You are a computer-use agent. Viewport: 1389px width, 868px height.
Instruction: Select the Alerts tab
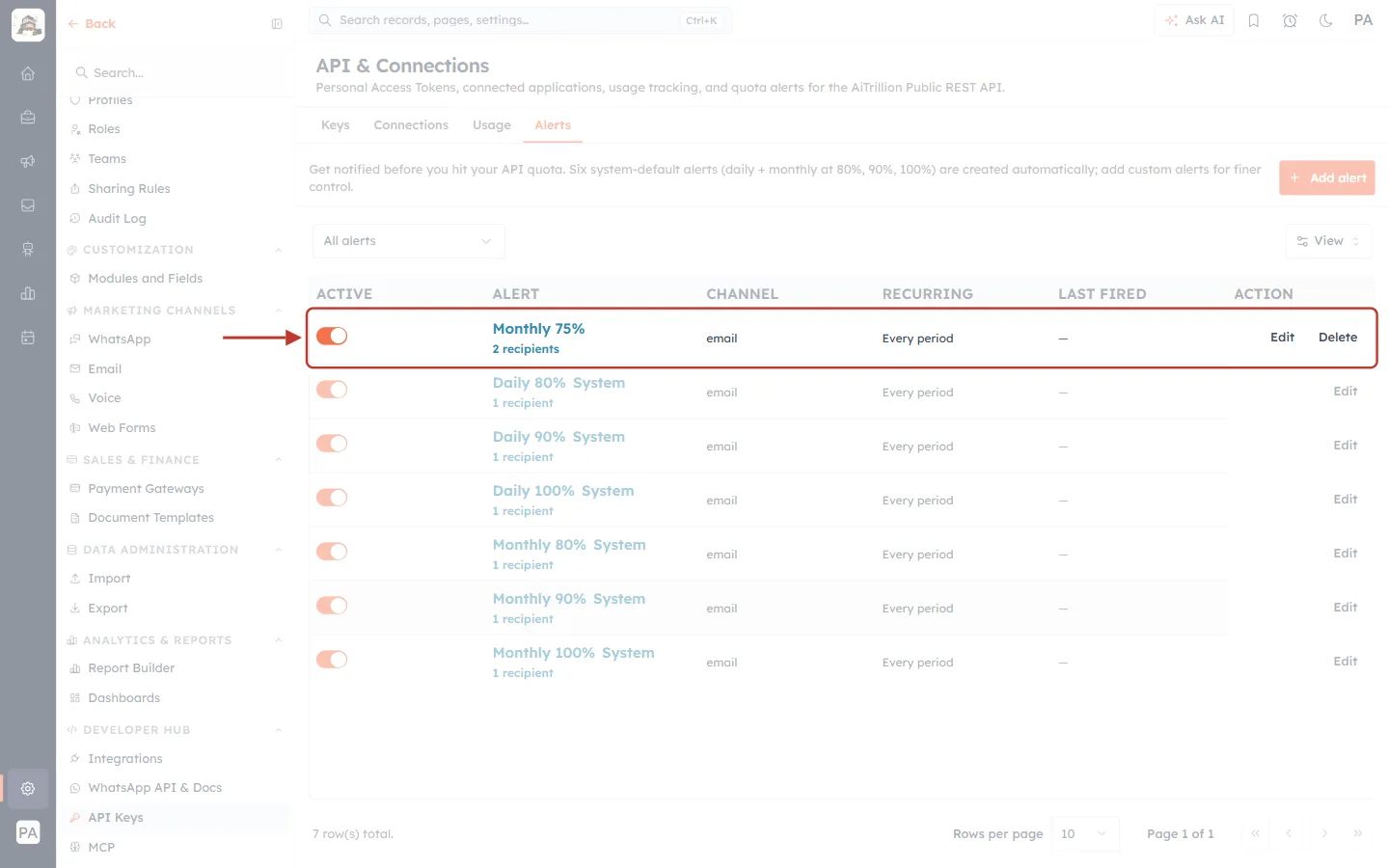tap(553, 125)
